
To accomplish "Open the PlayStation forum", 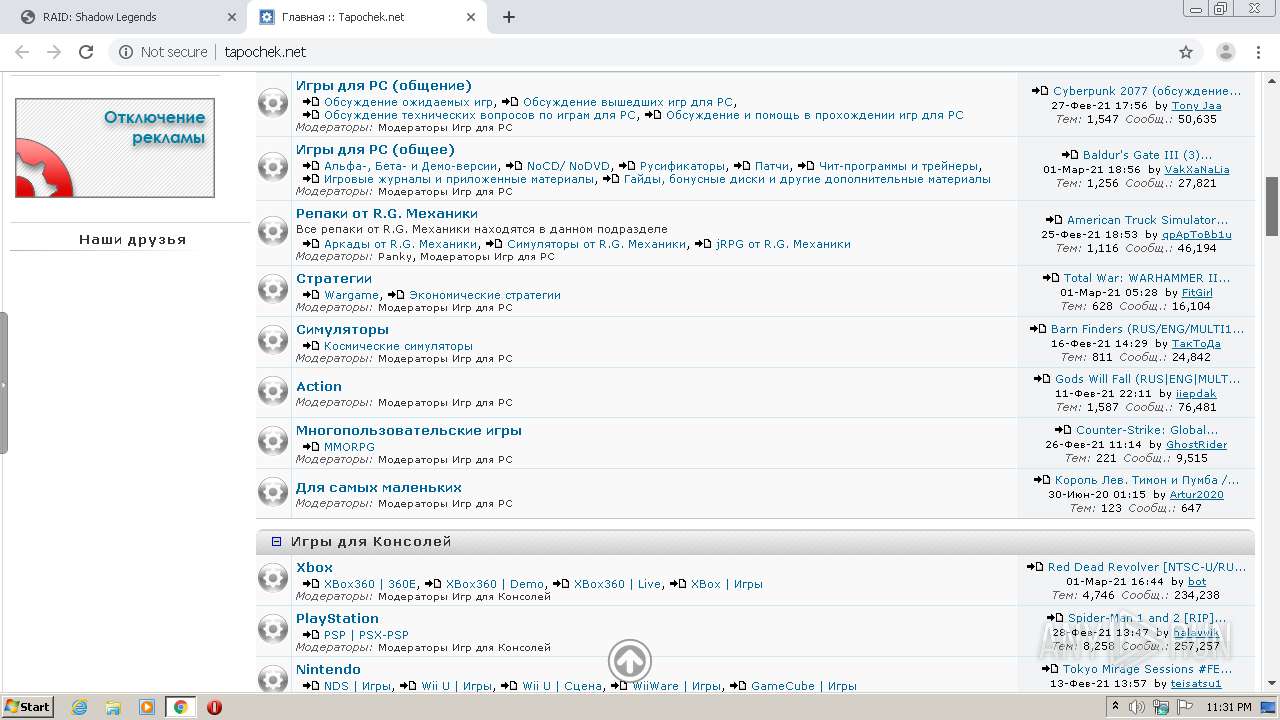I will pyautogui.click(x=337, y=619).
